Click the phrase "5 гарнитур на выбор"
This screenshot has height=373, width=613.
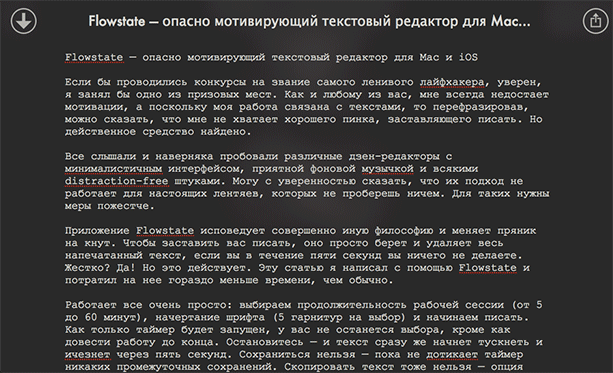pos(339,317)
